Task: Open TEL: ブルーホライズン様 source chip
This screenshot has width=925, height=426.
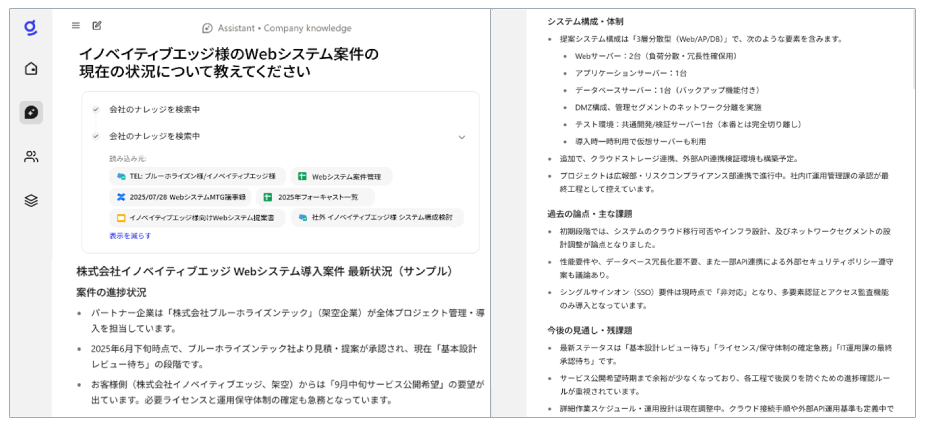Action: (x=196, y=176)
